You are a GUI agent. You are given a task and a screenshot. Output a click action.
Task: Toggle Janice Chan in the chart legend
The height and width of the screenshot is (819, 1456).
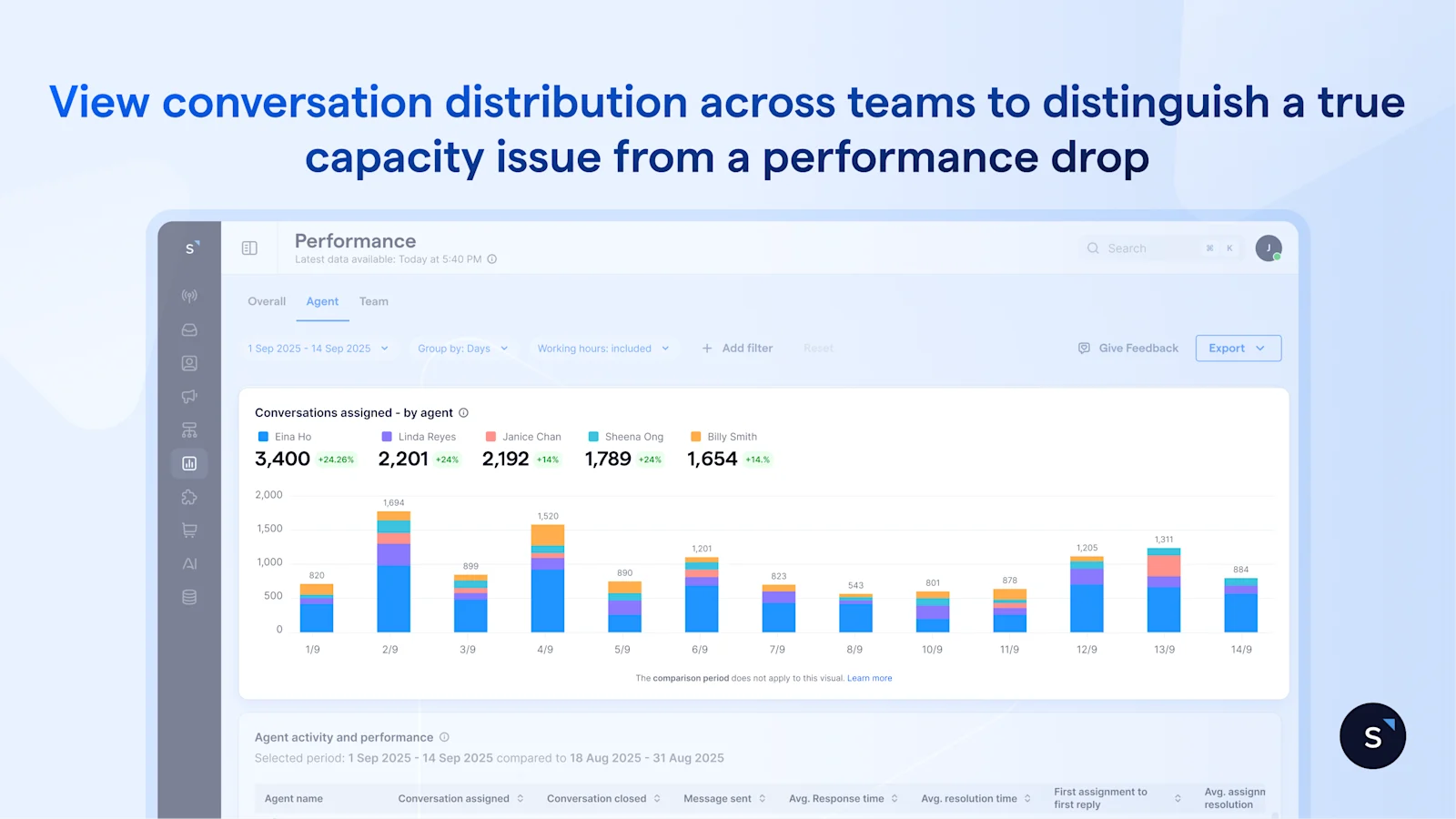tap(524, 436)
